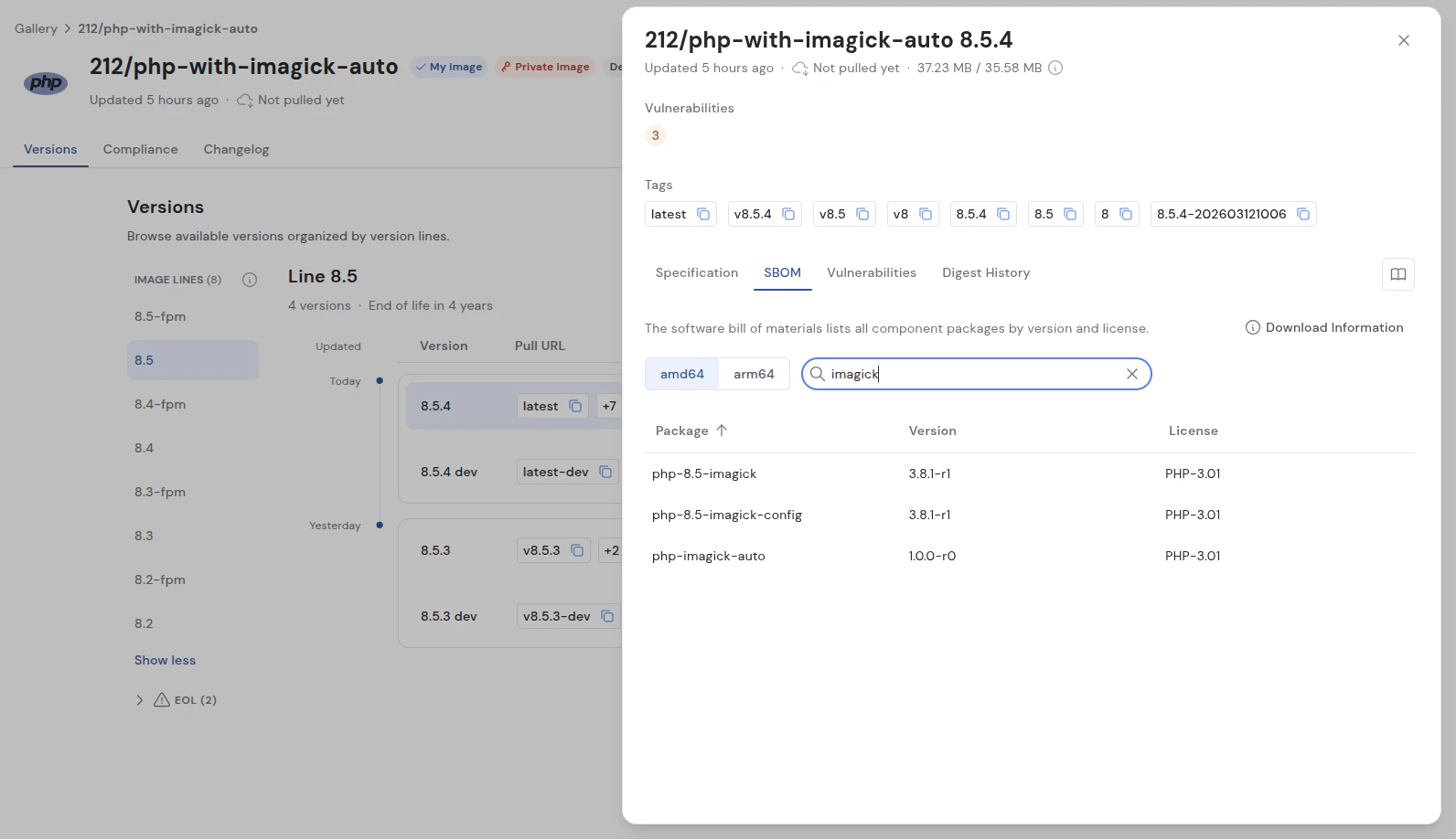
Task: Select 8.2-fpm image line
Action: click(x=192, y=579)
